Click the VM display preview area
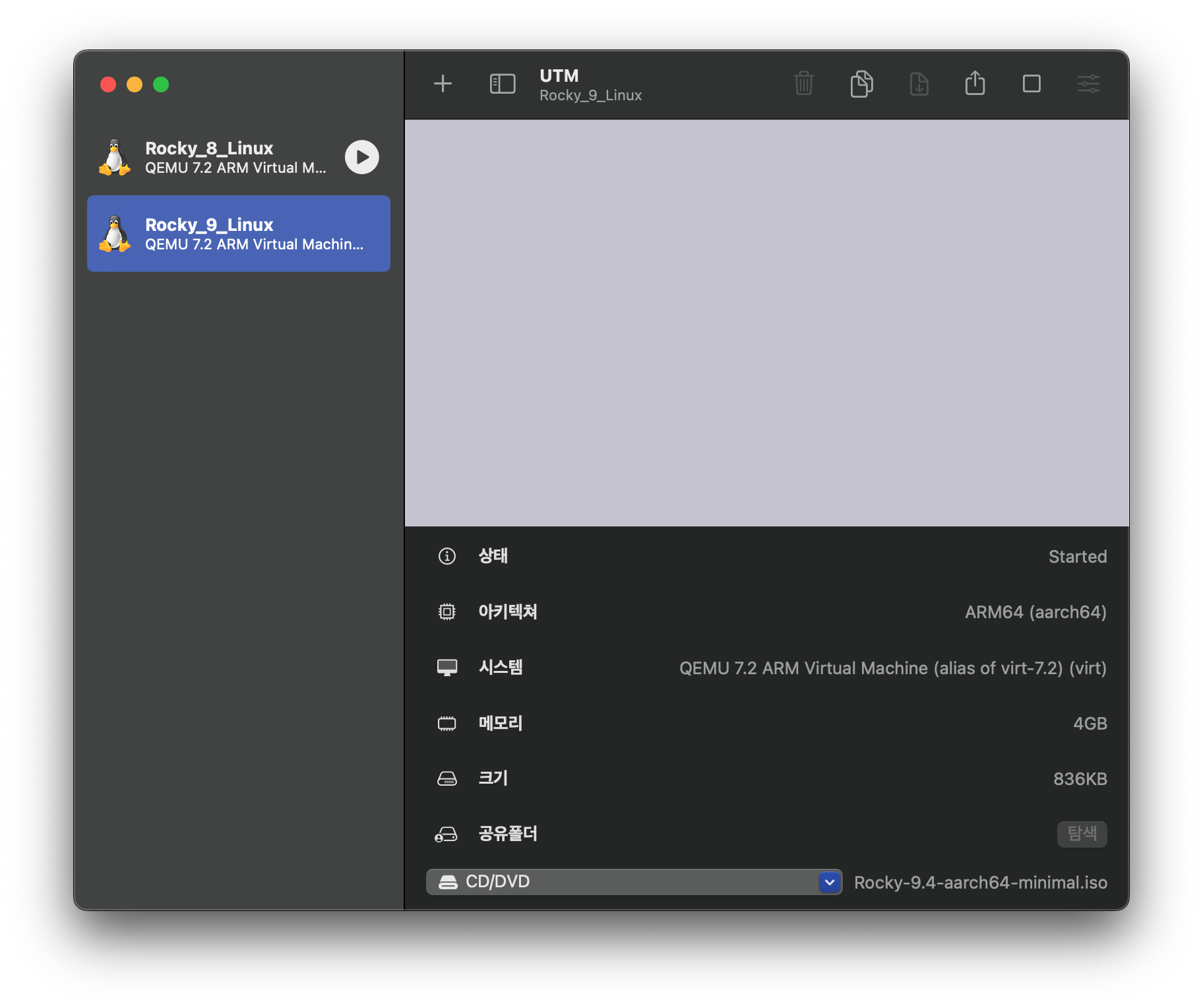This screenshot has width=1203, height=1008. (x=766, y=323)
